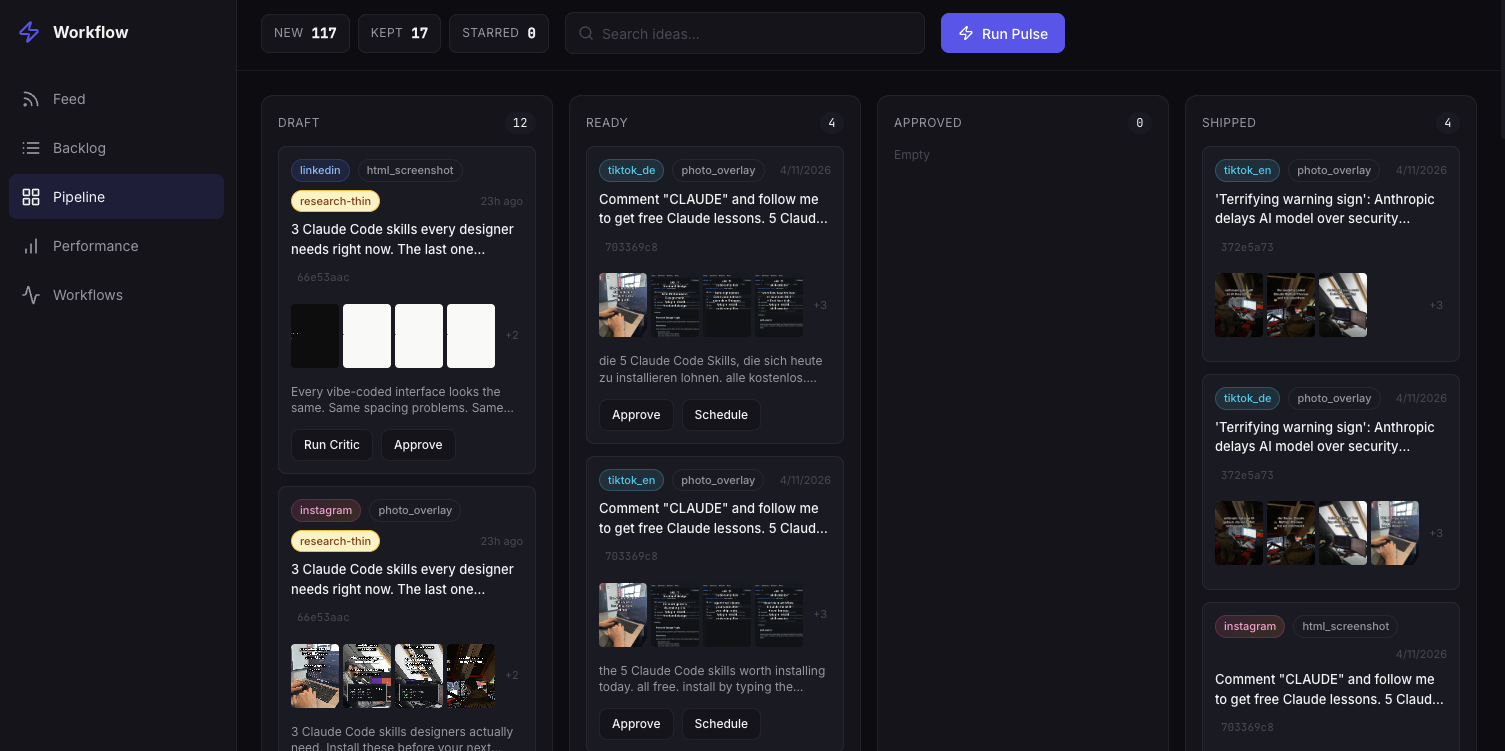Screen dimensions: 1505x751
Task: Click the instagram tag in Draft column
Action: pyautogui.click(x=326, y=510)
